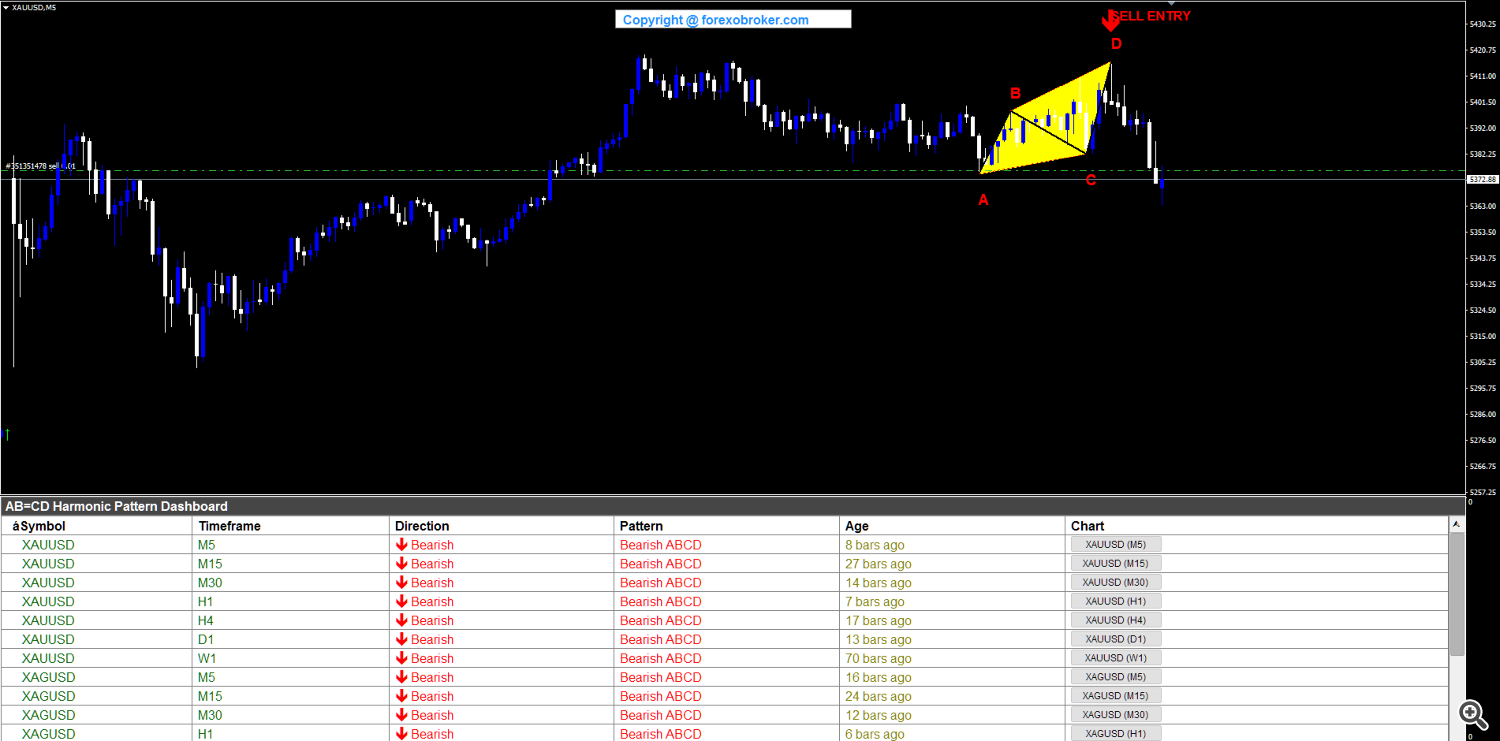The image size is (1500, 741).
Task: Open the XAUUSD (M15) chart button
Action: tap(1116, 564)
